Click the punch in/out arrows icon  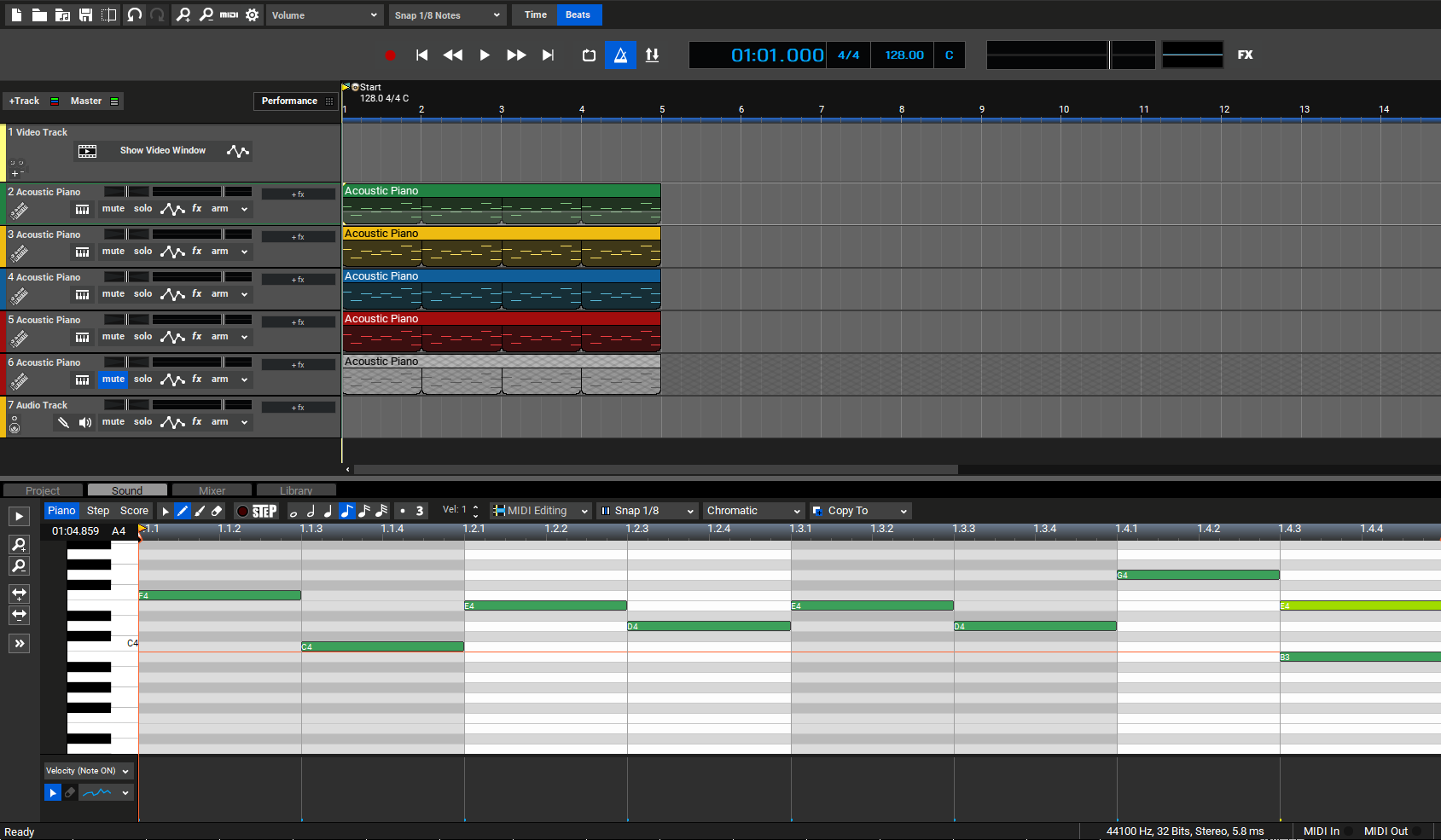(652, 55)
